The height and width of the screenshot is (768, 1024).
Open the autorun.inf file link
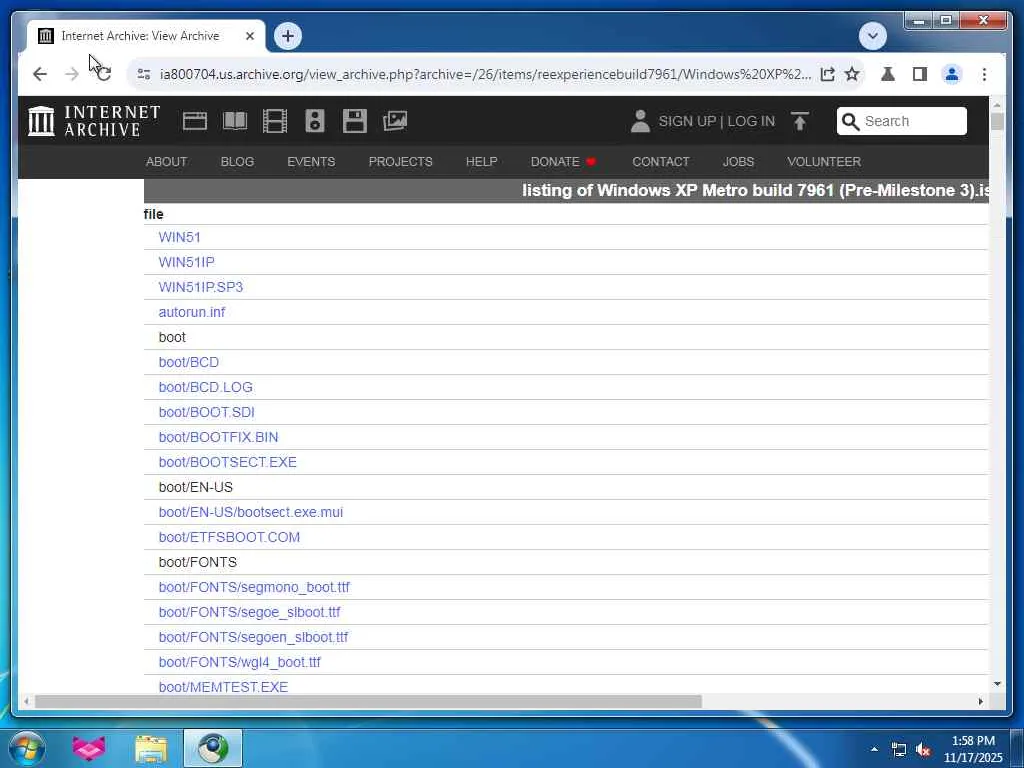(x=191, y=312)
